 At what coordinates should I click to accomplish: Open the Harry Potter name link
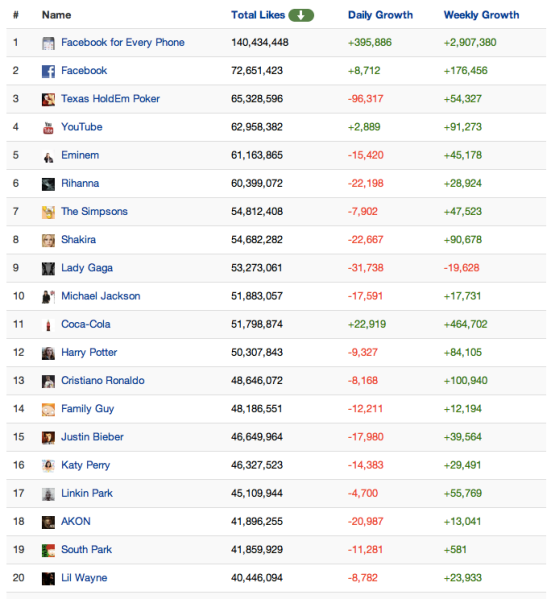(x=89, y=353)
